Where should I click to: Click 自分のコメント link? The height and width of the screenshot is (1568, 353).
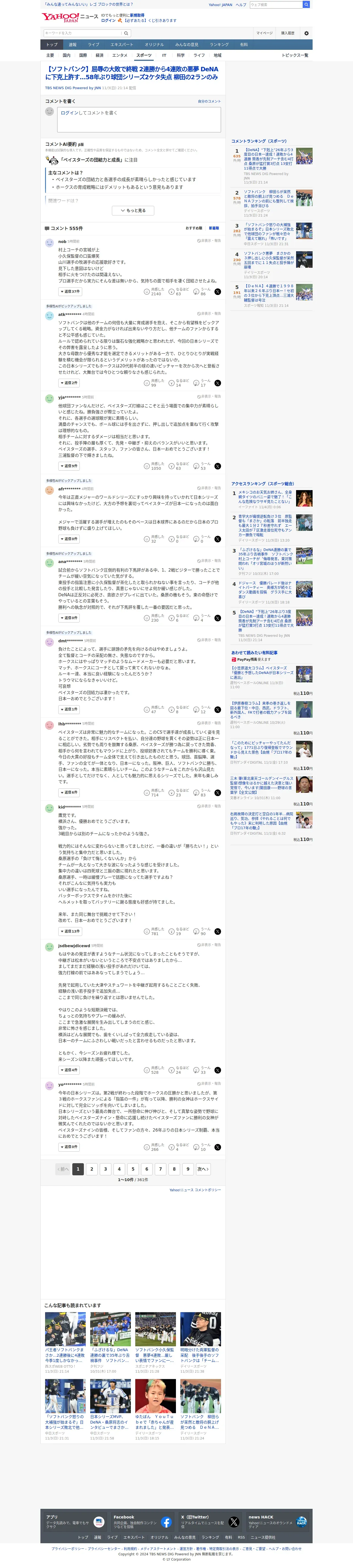[x=209, y=102]
